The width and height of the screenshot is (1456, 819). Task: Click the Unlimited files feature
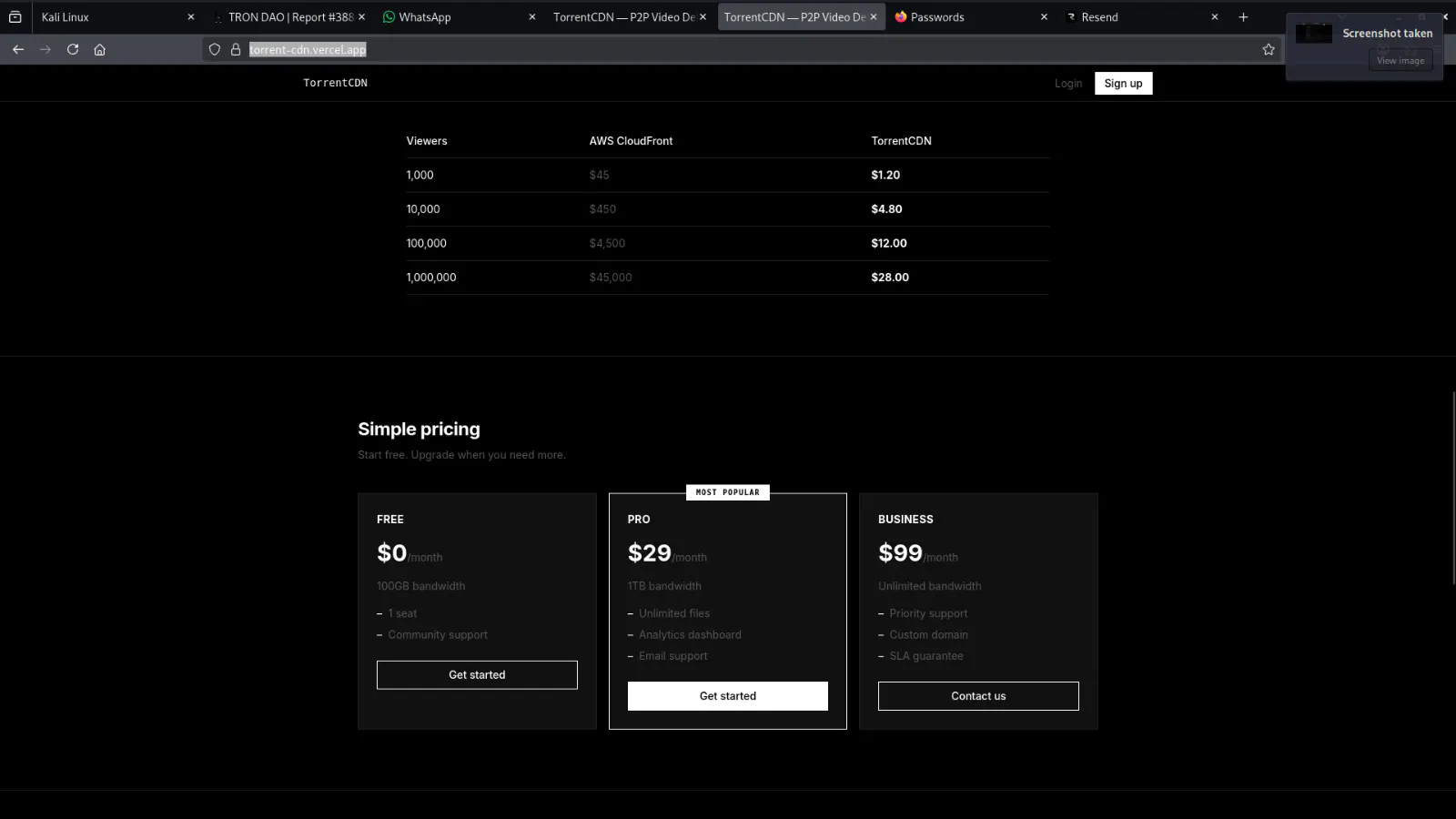click(x=674, y=613)
